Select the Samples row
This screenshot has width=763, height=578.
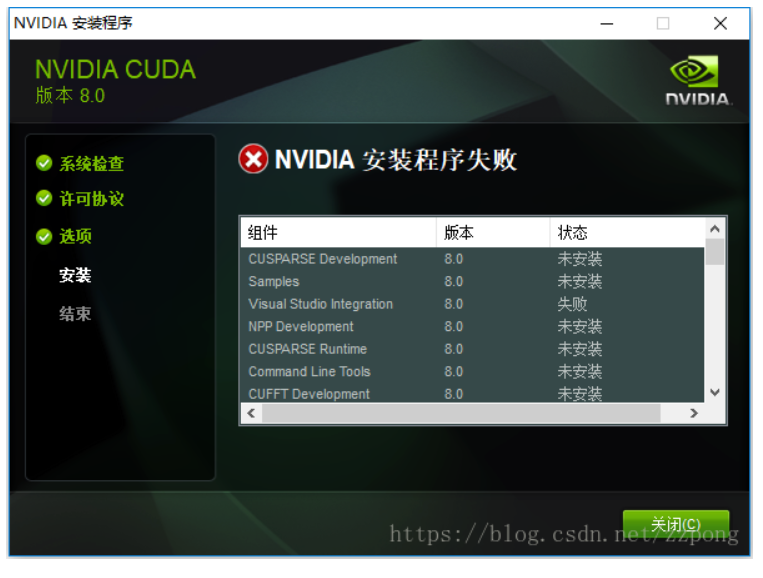pyautogui.click(x=472, y=281)
